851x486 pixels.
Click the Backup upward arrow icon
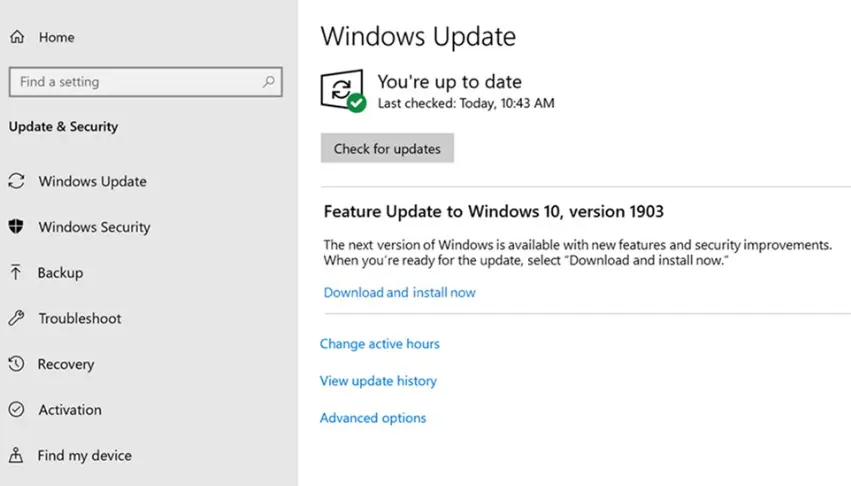[x=16, y=272]
